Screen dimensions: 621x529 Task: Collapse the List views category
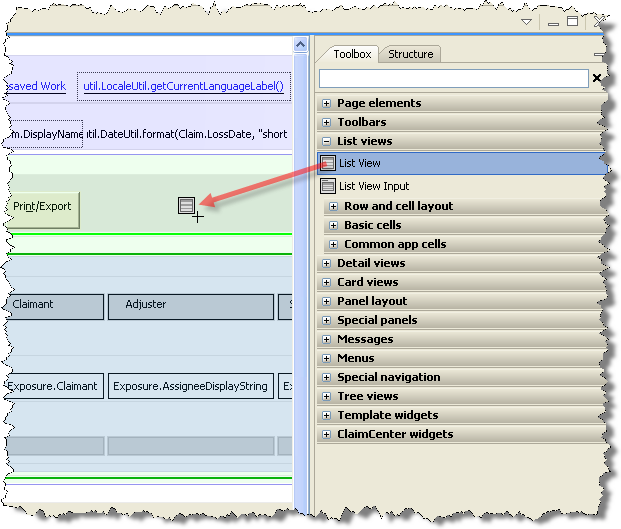coord(326,141)
